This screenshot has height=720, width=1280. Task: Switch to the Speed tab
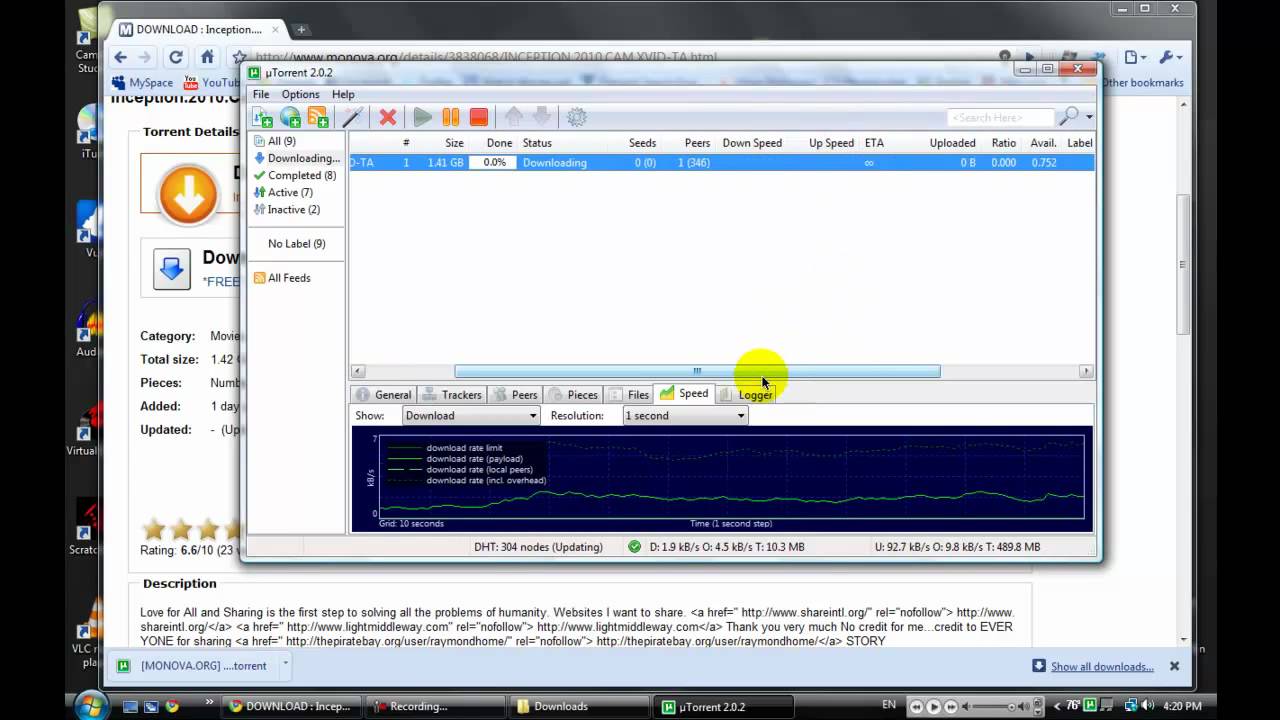684,393
